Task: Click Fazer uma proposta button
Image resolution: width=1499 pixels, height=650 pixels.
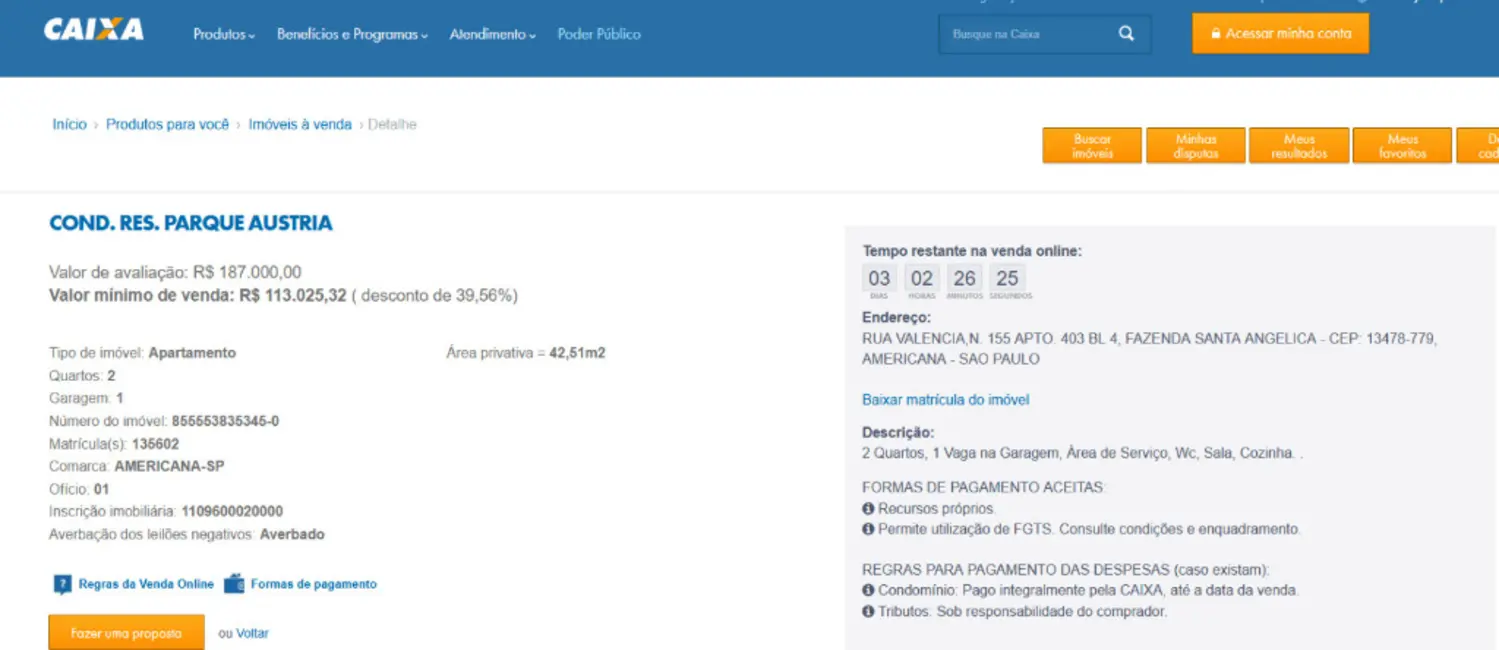Action: coord(126,633)
